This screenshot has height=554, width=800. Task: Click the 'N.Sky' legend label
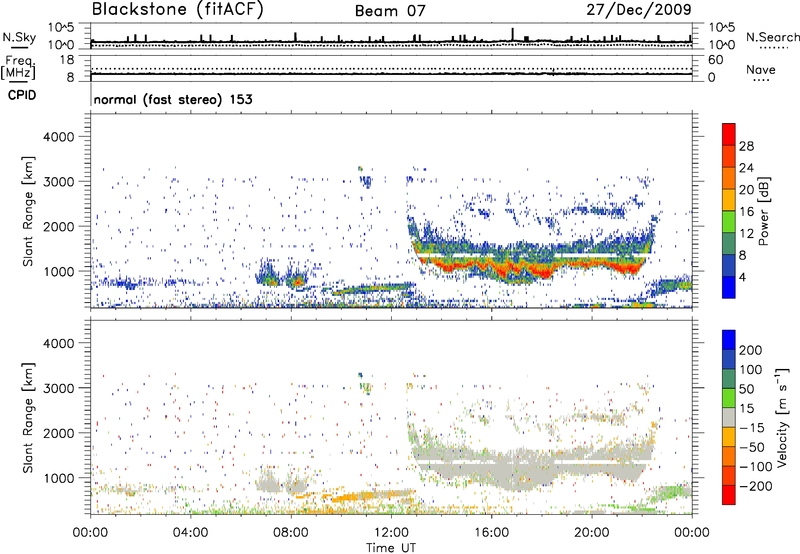pyautogui.click(x=19, y=37)
